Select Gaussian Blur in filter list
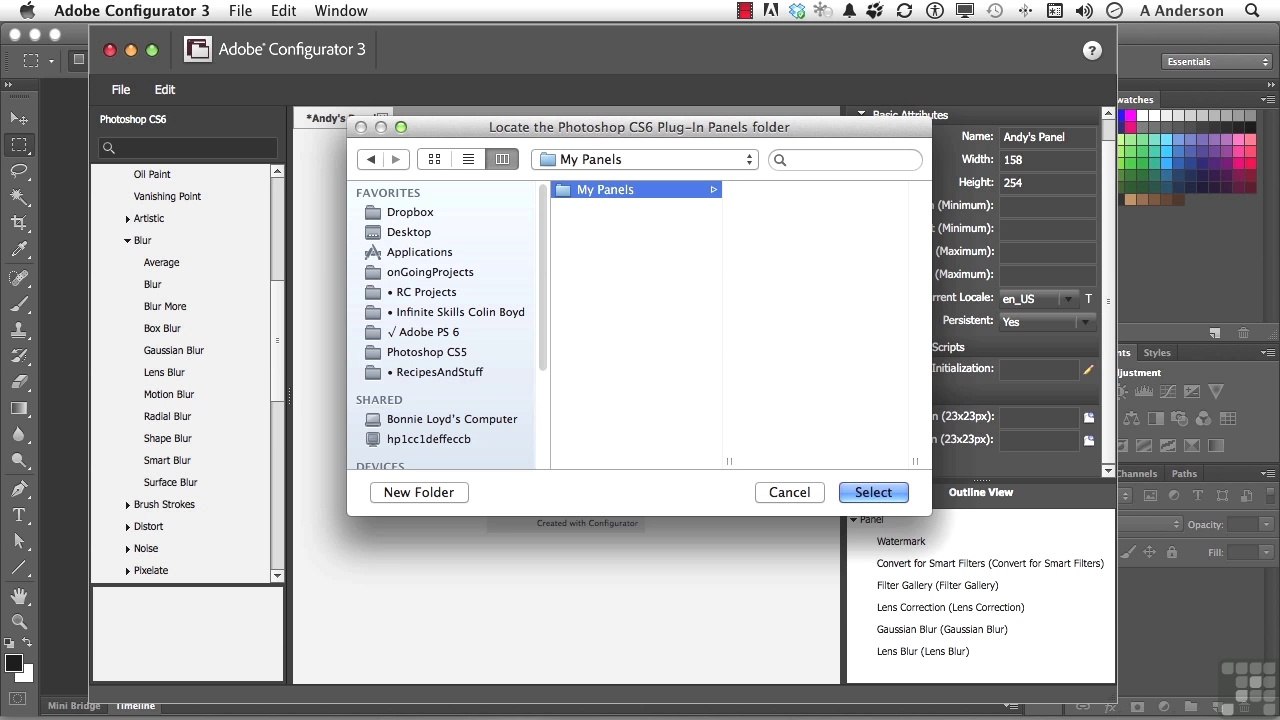The image size is (1280, 720). (174, 351)
